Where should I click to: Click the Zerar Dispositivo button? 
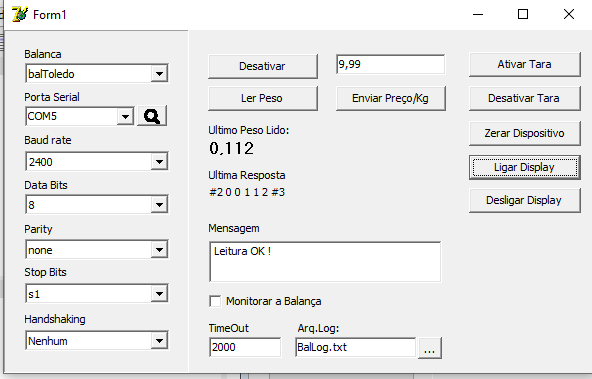tap(525, 133)
